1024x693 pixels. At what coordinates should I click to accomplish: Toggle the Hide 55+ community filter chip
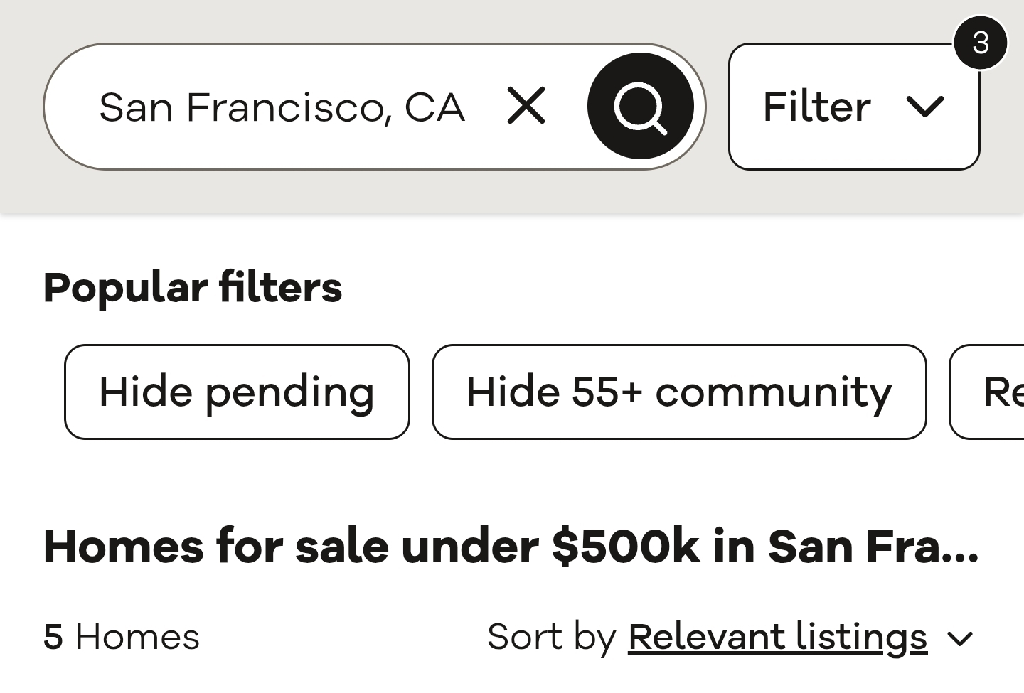679,392
